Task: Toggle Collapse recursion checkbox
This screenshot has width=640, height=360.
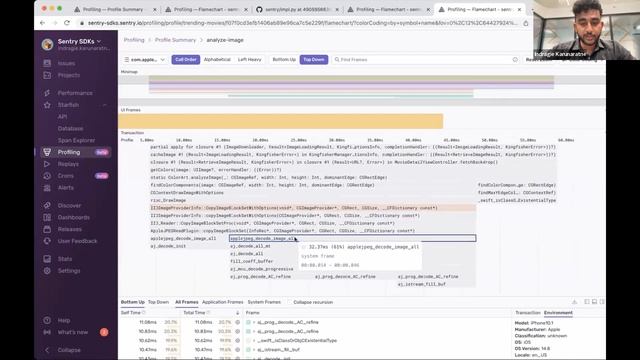Action: 289,302
